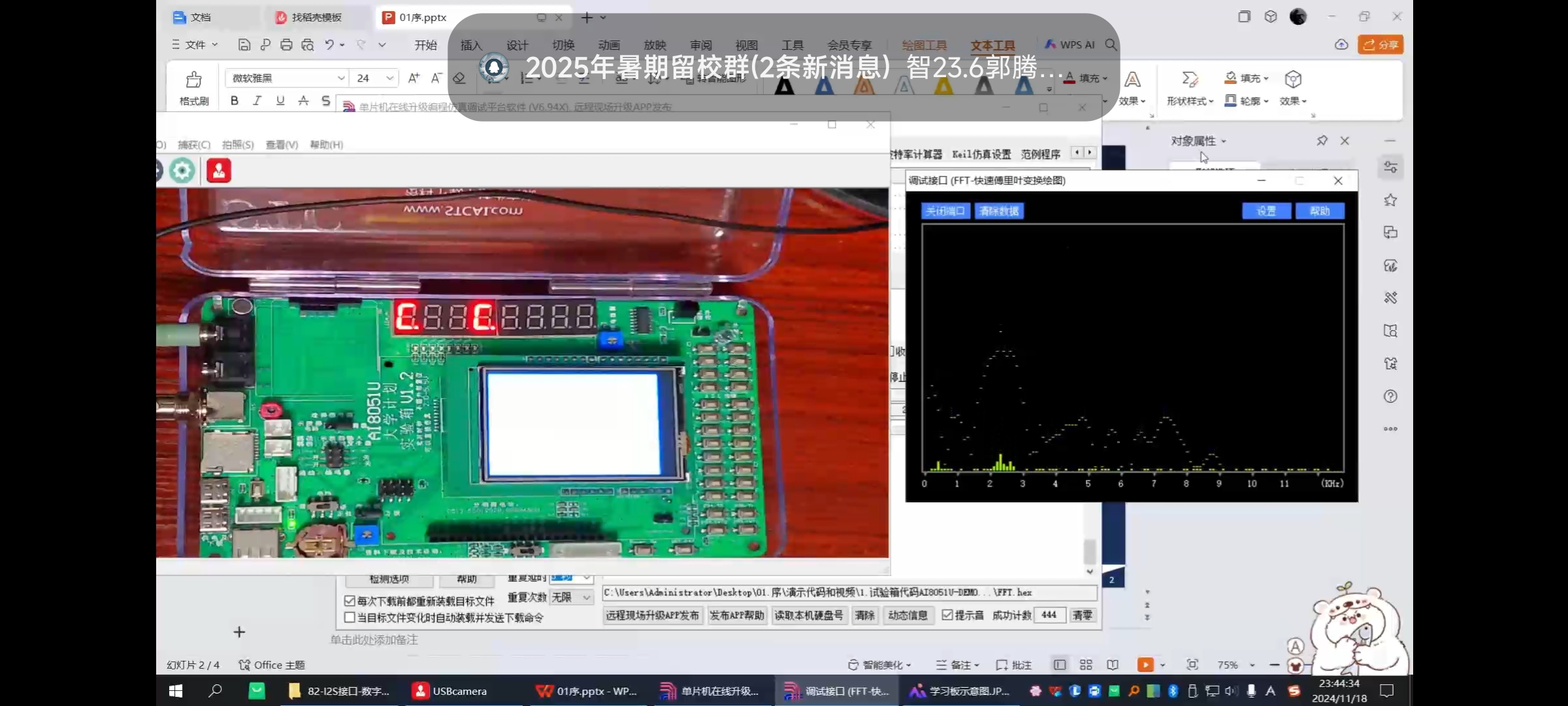1568x706 pixels.
Task: Expand the font size 24 dropdown
Action: coord(389,78)
